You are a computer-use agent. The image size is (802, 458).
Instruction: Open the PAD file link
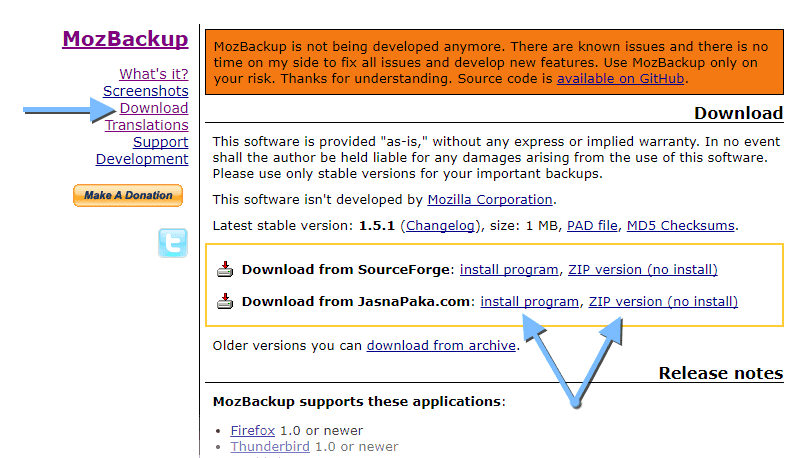coord(592,226)
